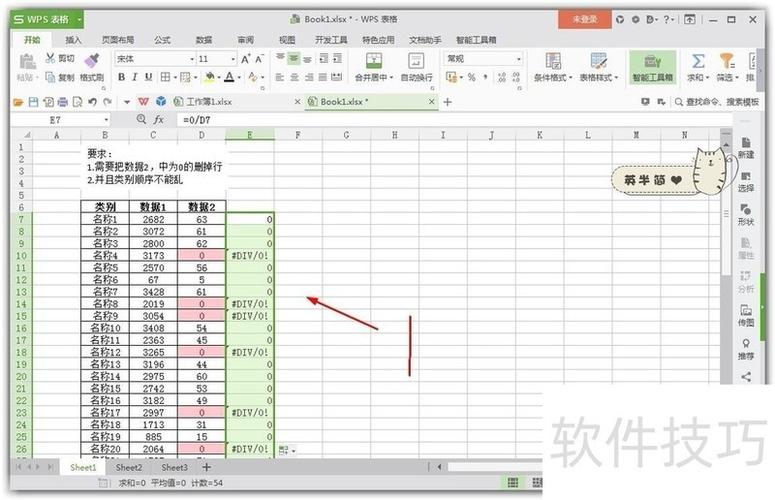Open the WPS 表格 application menu
This screenshot has width=775, height=500.
47,19
